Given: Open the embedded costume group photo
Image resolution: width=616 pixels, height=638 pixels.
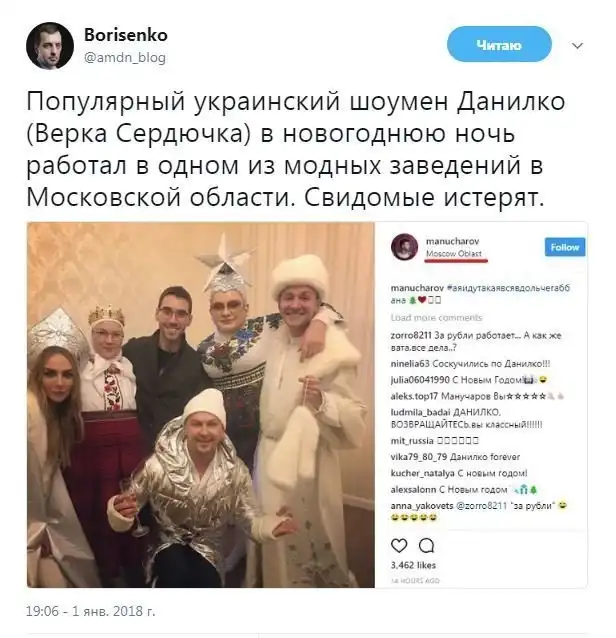Looking at the screenshot, I should pos(201,404).
